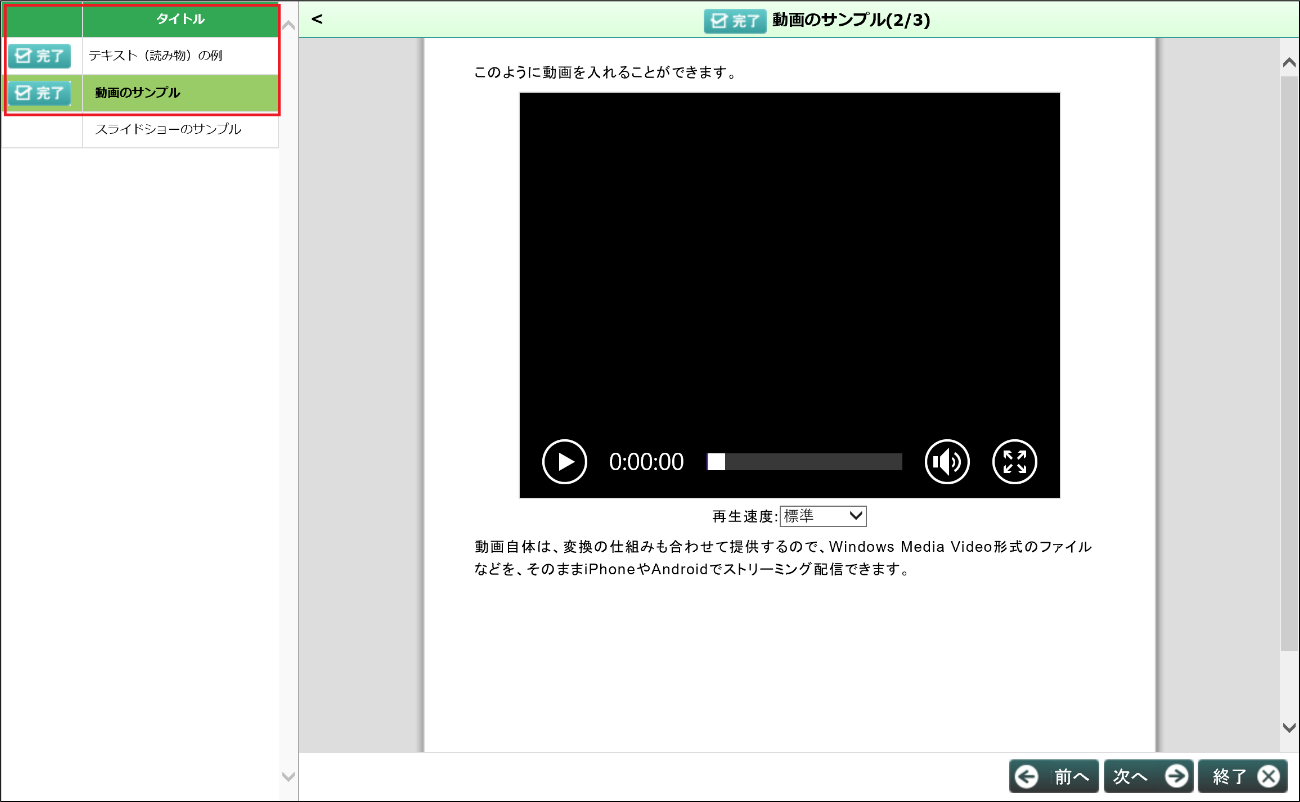The width and height of the screenshot is (1300, 802).
Task: Go to next page with 次へ button
Action: tap(1149, 776)
